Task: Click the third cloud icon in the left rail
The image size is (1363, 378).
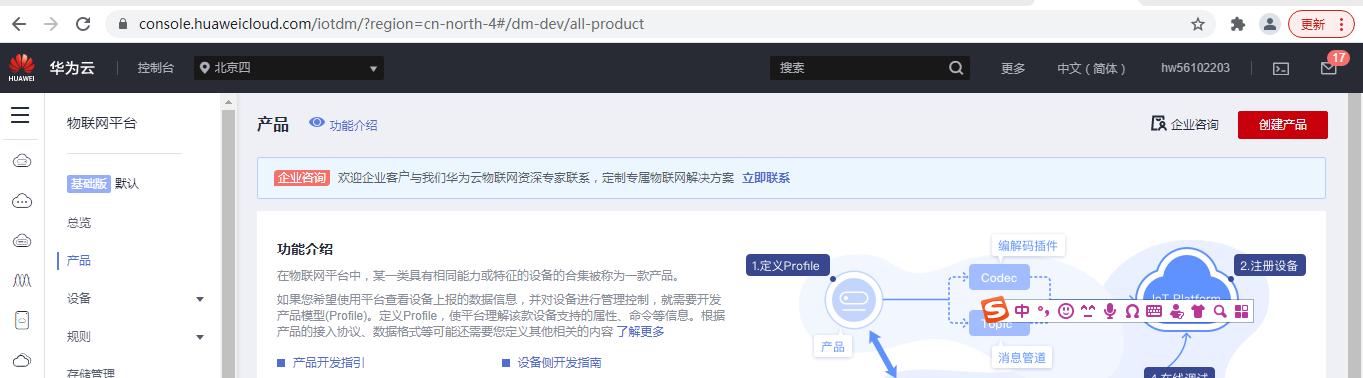Action: 21,240
